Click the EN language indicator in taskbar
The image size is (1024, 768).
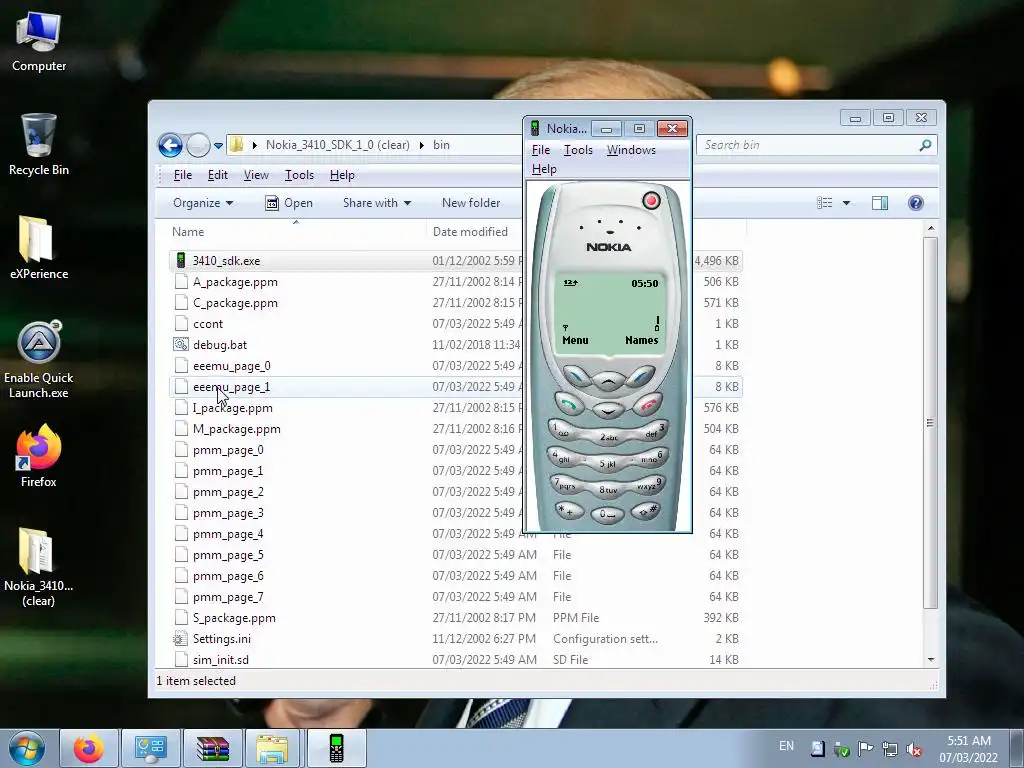pos(786,746)
